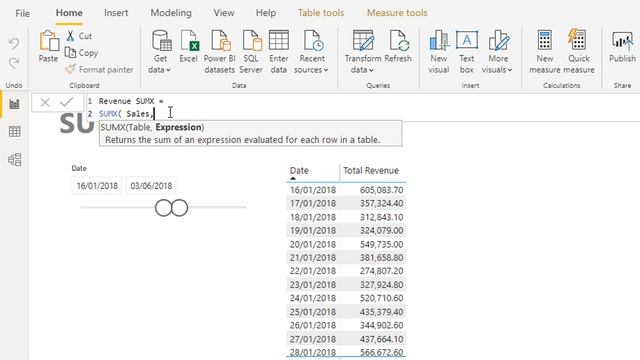Switch to Measure tools tab
The width and height of the screenshot is (640, 360).
pos(397,13)
